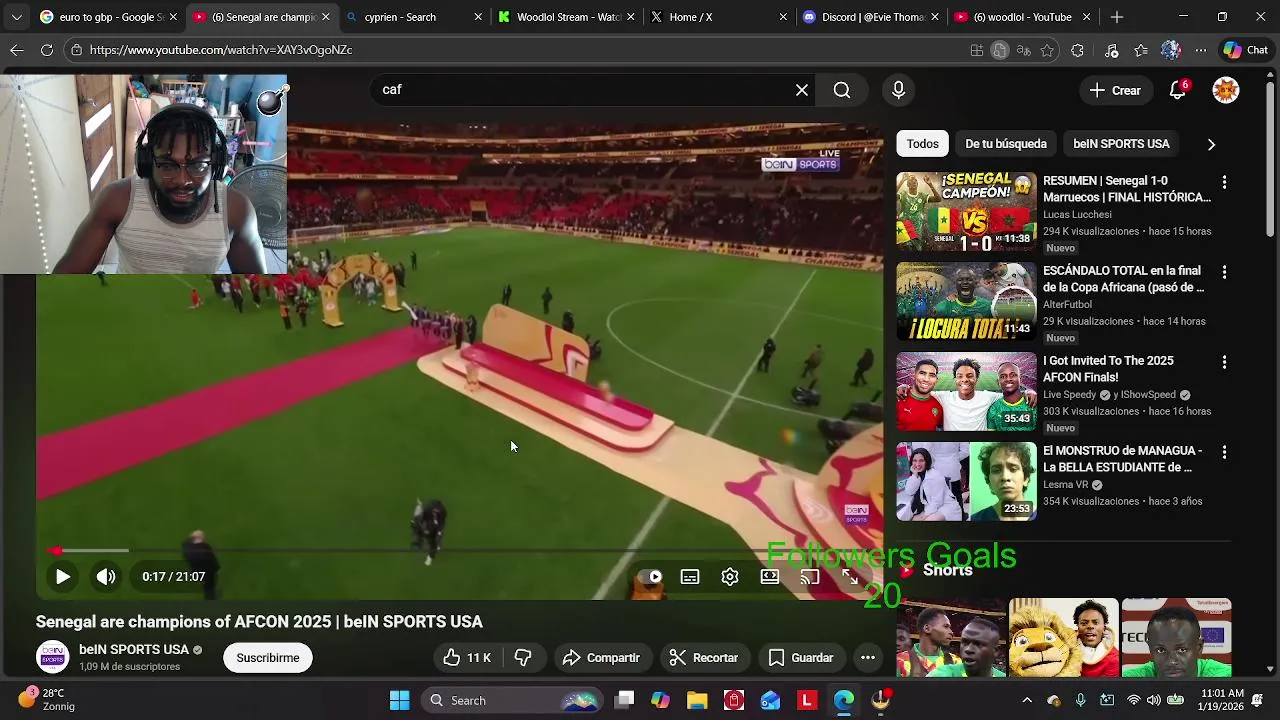This screenshot has height=720, width=1280.
Task: Mute the video volume speaker icon
Action: pos(106,577)
